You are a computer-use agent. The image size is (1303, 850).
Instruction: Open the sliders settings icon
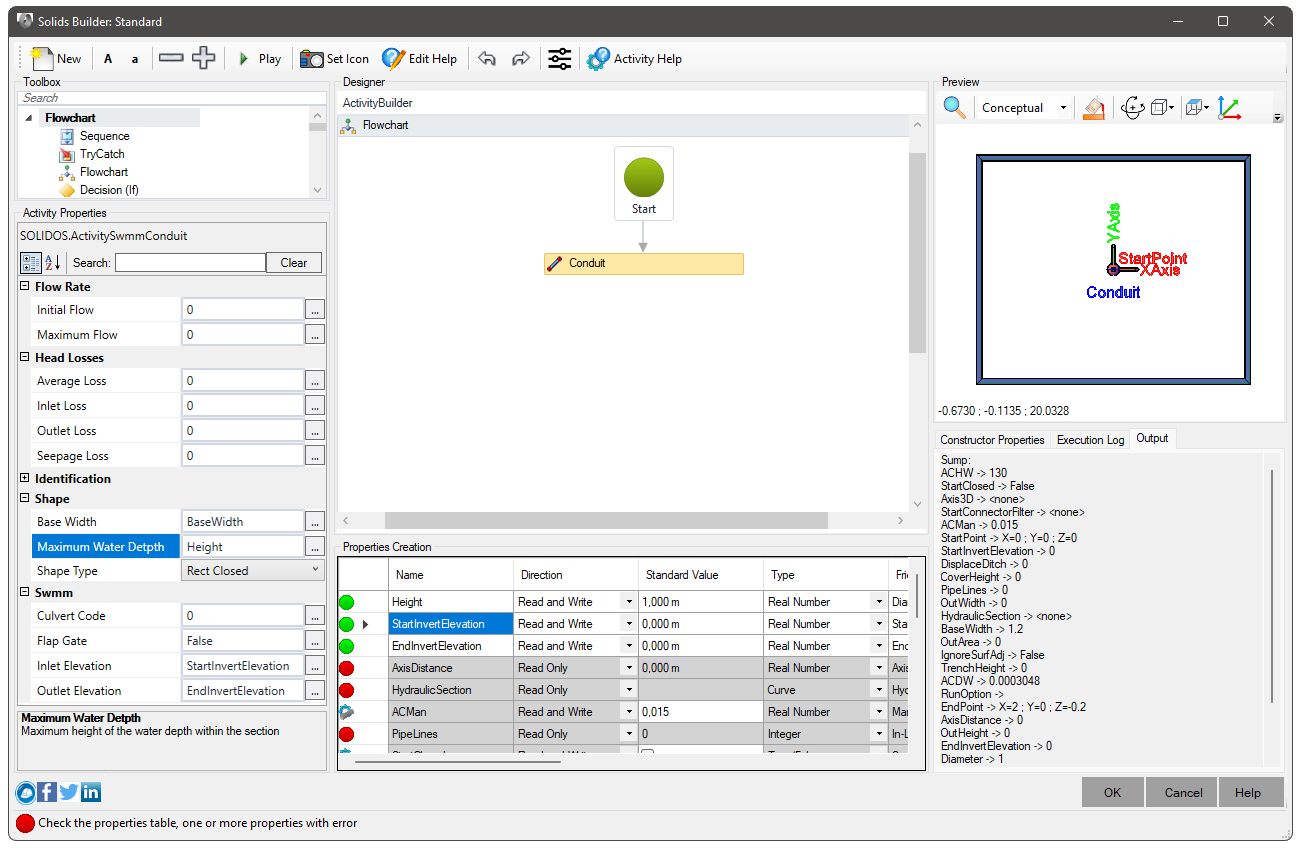[x=560, y=59]
